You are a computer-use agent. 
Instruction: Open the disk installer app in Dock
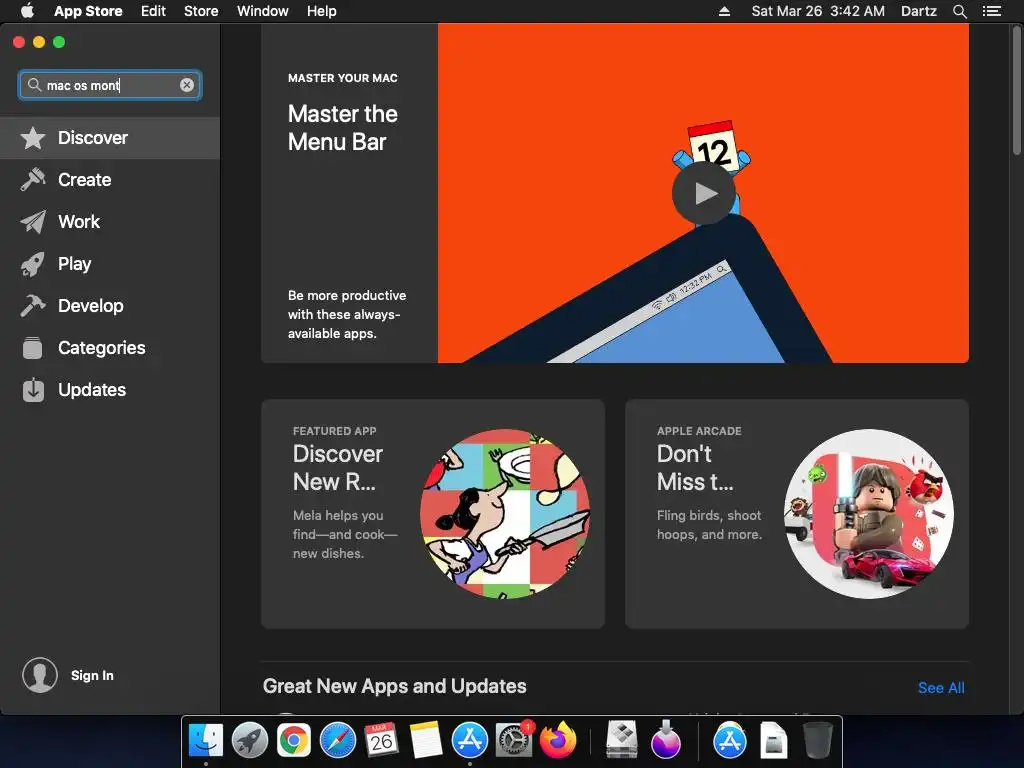tap(622, 739)
